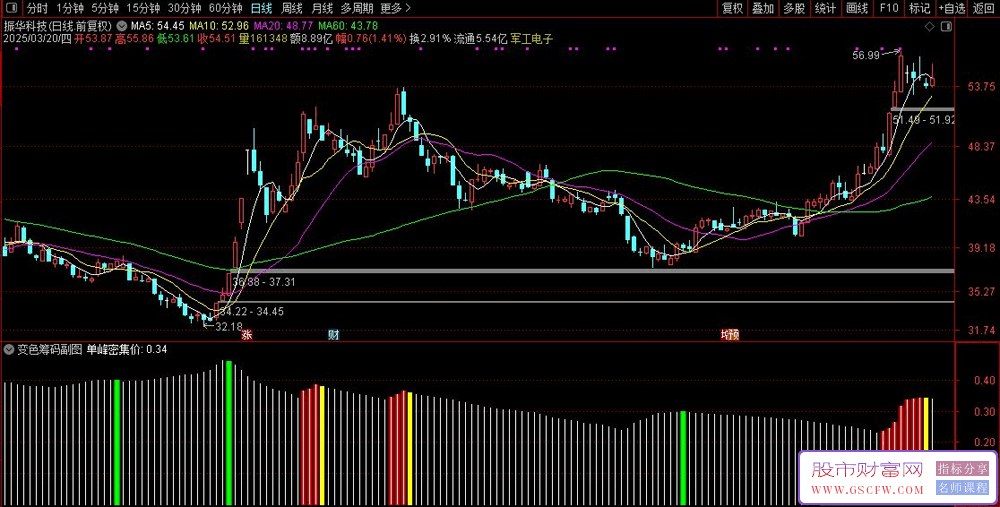Screen dimensions: 1000x507
Task: Click the 军工电子 sector link
Action: (531, 39)
